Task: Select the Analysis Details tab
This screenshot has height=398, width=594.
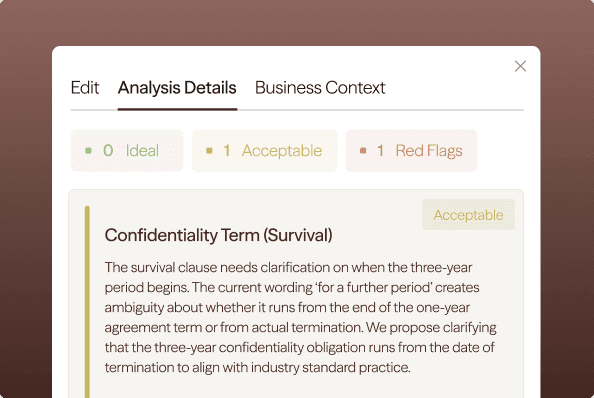Action: tap(177, 88)
